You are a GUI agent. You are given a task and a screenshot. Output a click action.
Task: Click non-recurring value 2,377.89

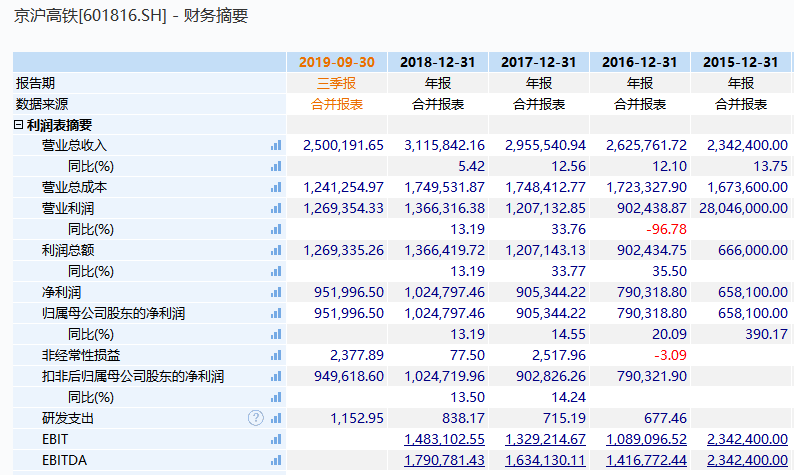point(357,355)
